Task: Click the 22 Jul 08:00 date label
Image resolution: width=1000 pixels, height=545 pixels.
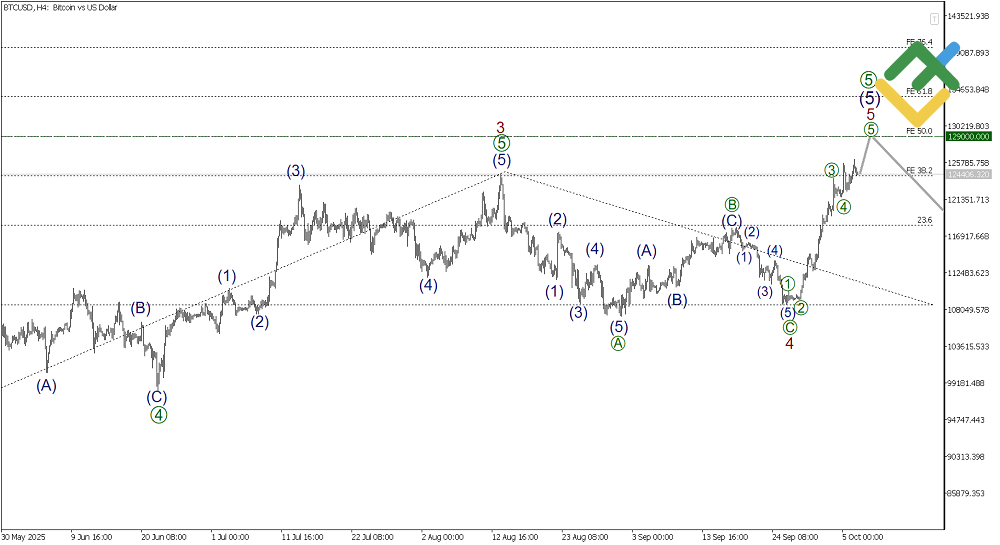Action: click(x=373, y=537)
